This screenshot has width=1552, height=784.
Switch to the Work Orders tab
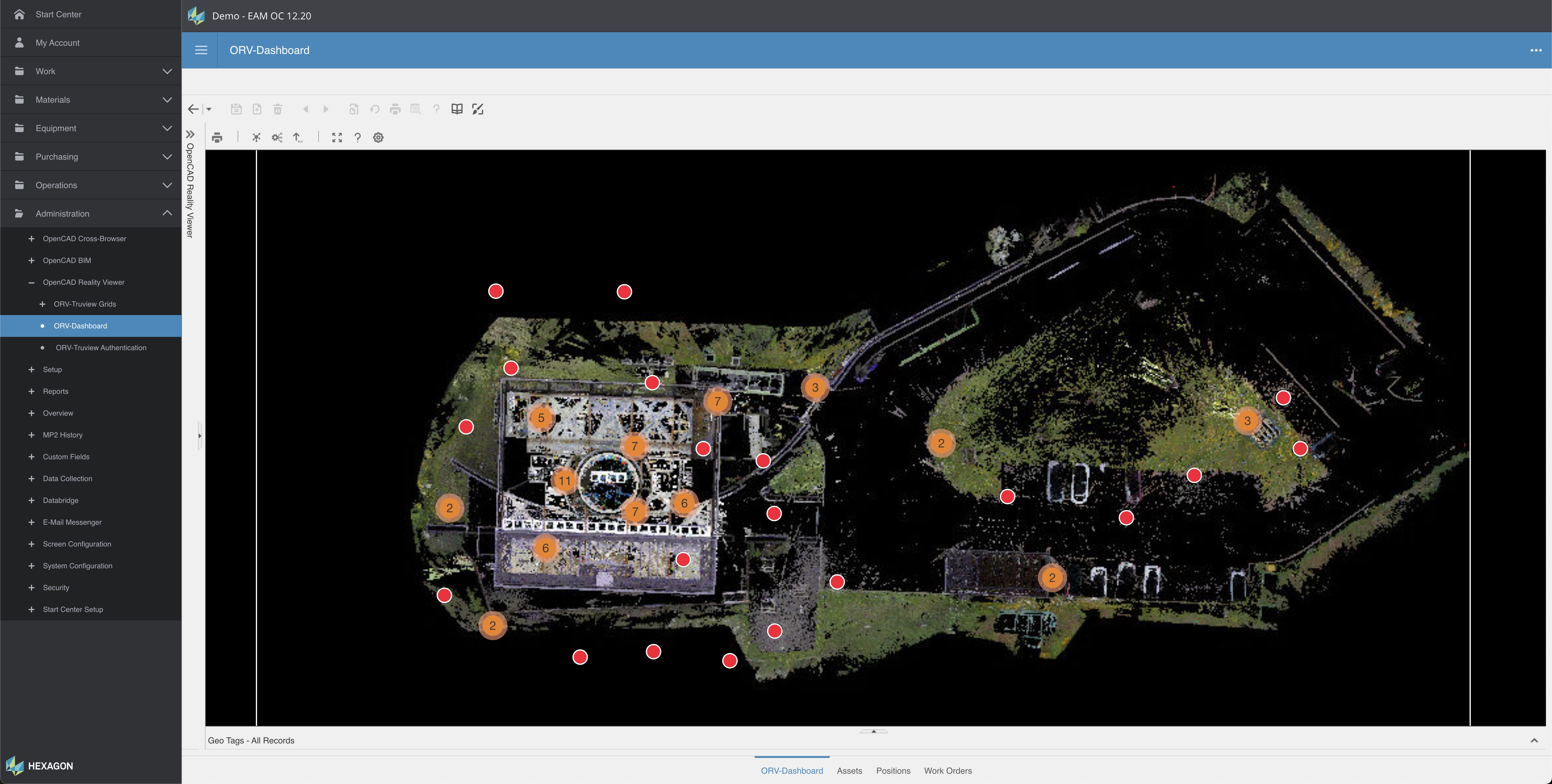coord(947,770)
